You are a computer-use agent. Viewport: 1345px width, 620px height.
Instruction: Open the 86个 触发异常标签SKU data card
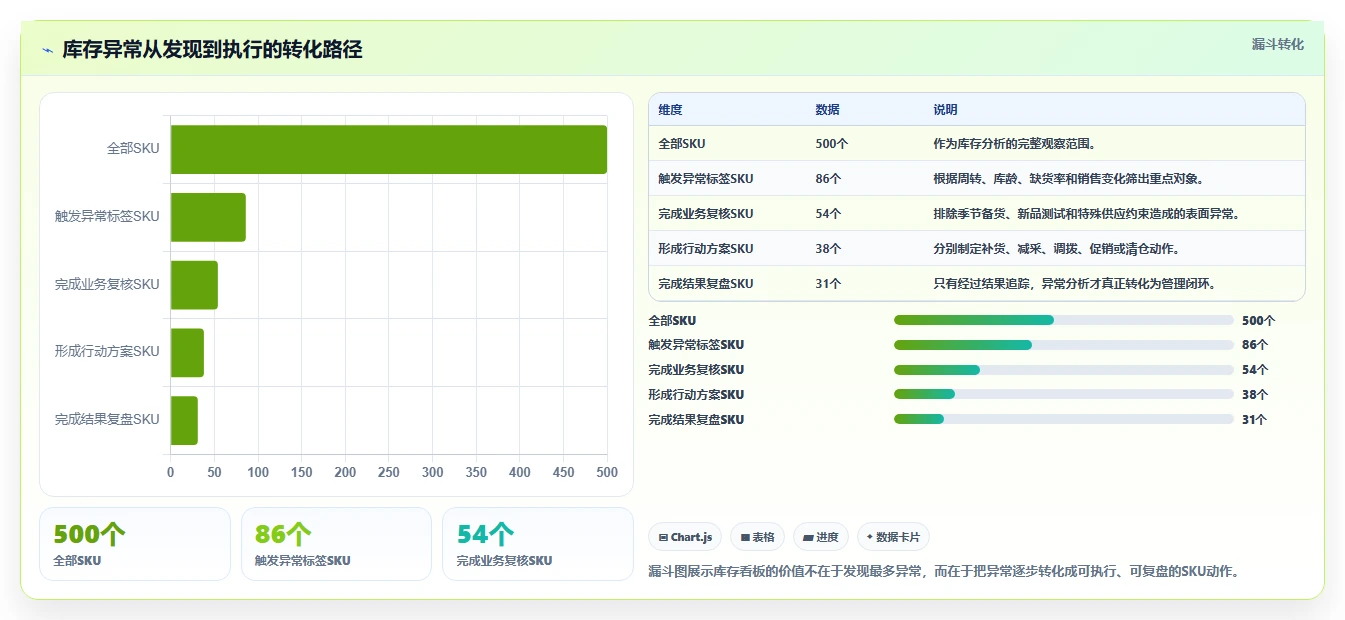coord(336,544)
